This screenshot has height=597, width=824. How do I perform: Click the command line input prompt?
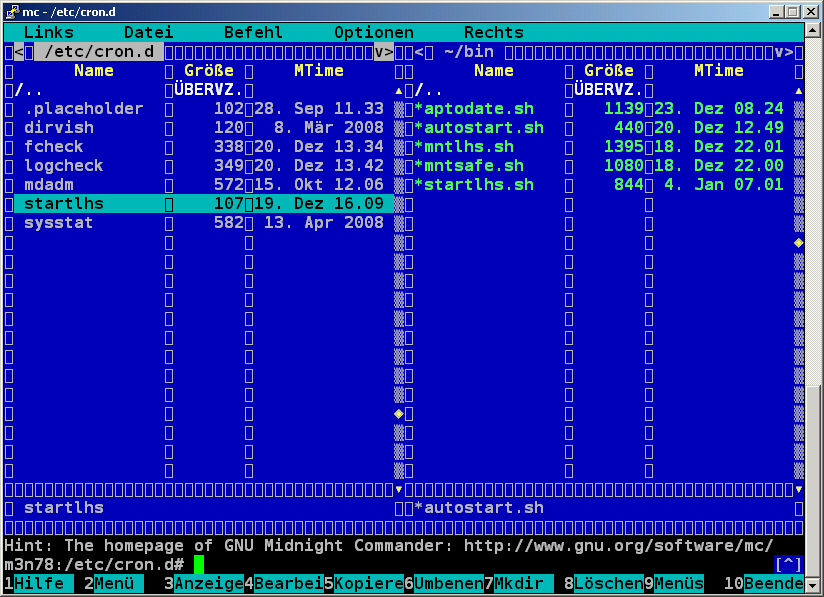(x=198, y=565)
